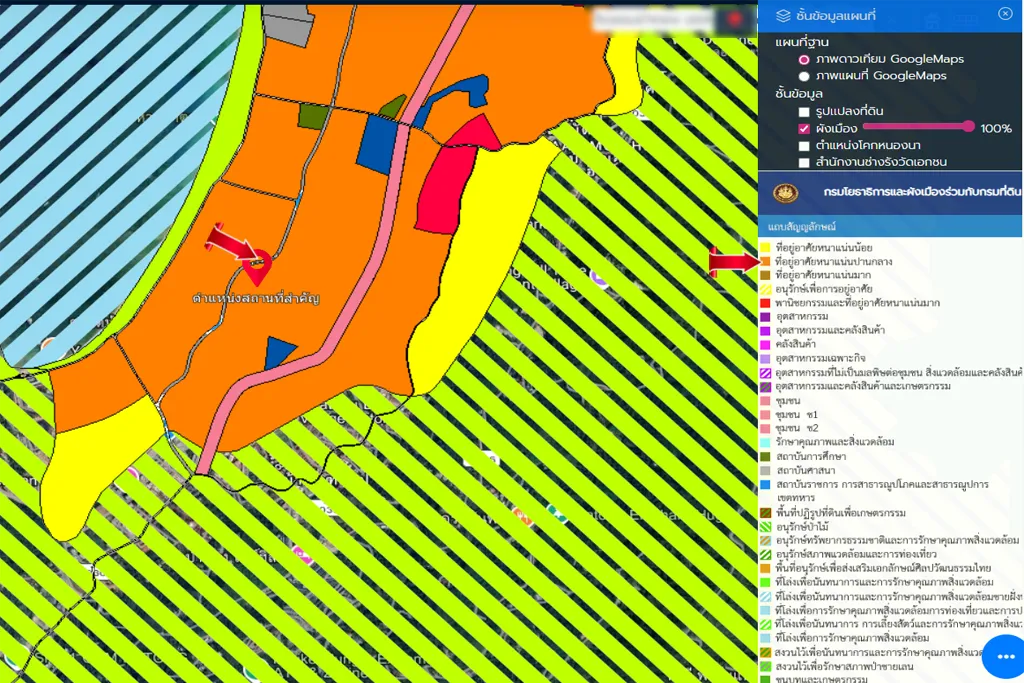Image resolution: width=1024 pixels, height=683 pixels.
Task: Enable the ตำแหน่งโคกหนองนา layer checkbox
Action: (x=804, y=146)
